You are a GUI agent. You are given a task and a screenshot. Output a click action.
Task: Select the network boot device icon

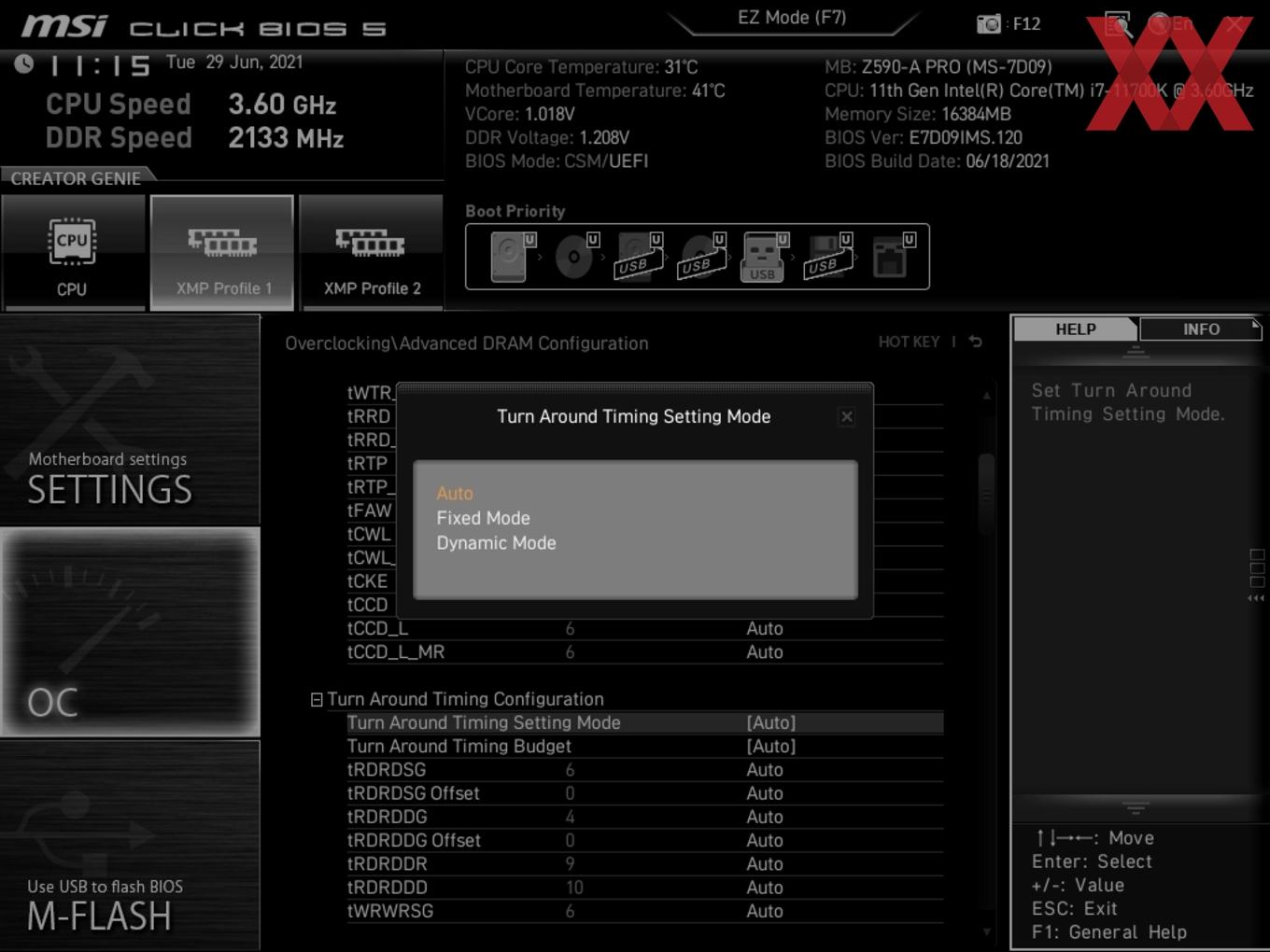[x=893, y=257]
